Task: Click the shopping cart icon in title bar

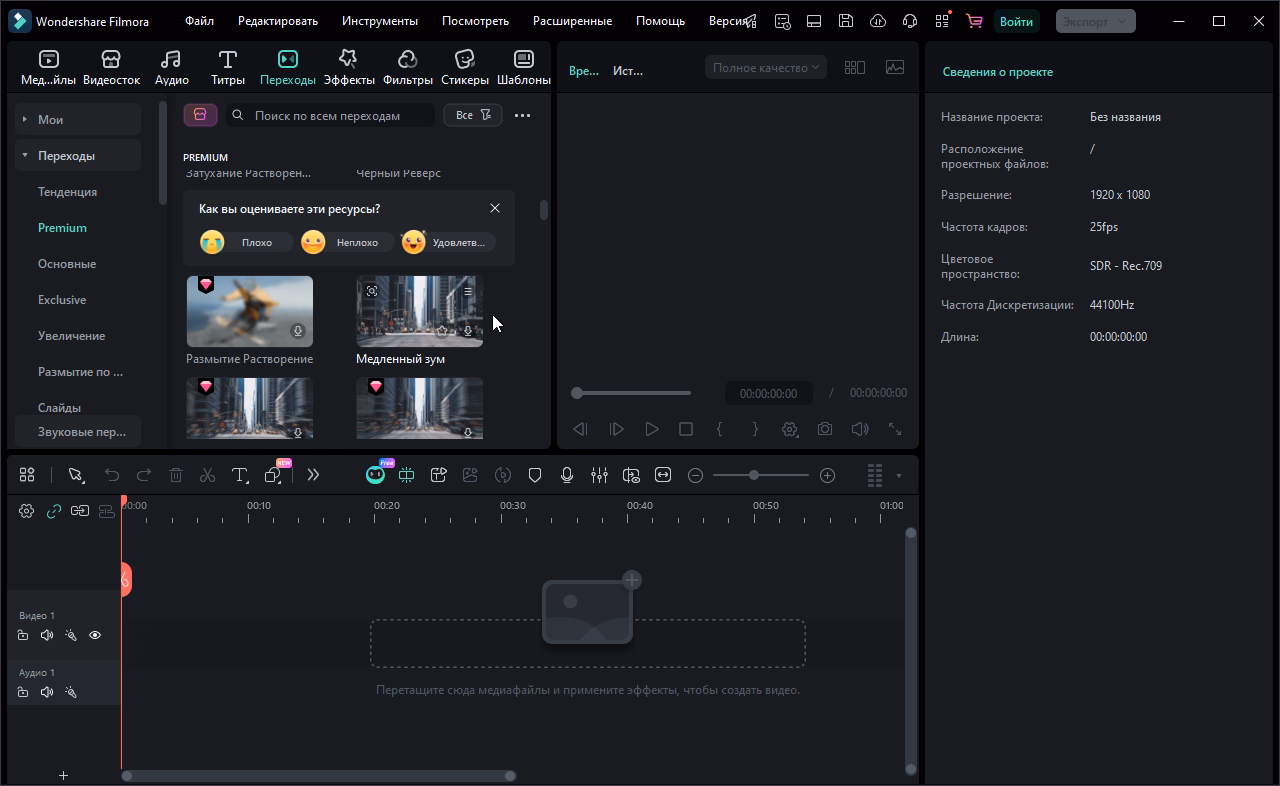Action: tap(974, 21)
